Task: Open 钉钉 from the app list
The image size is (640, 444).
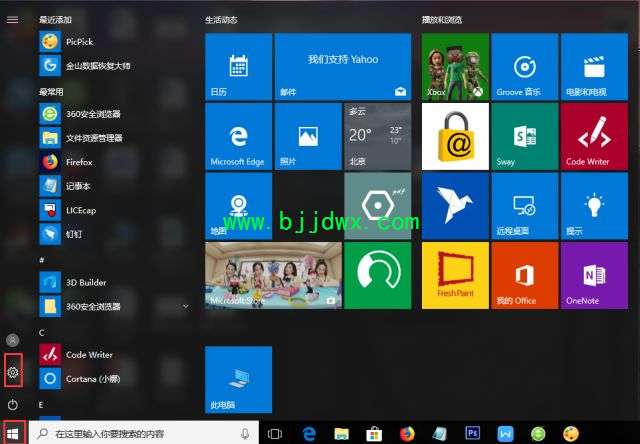Action: tap(114, 234)
